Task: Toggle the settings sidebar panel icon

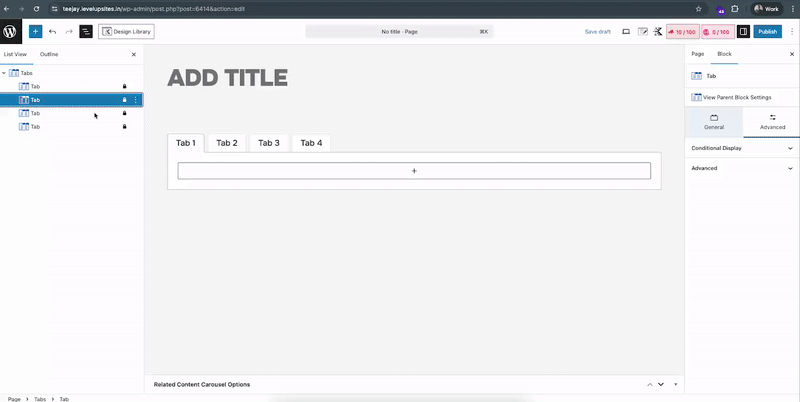Action: 743,32
